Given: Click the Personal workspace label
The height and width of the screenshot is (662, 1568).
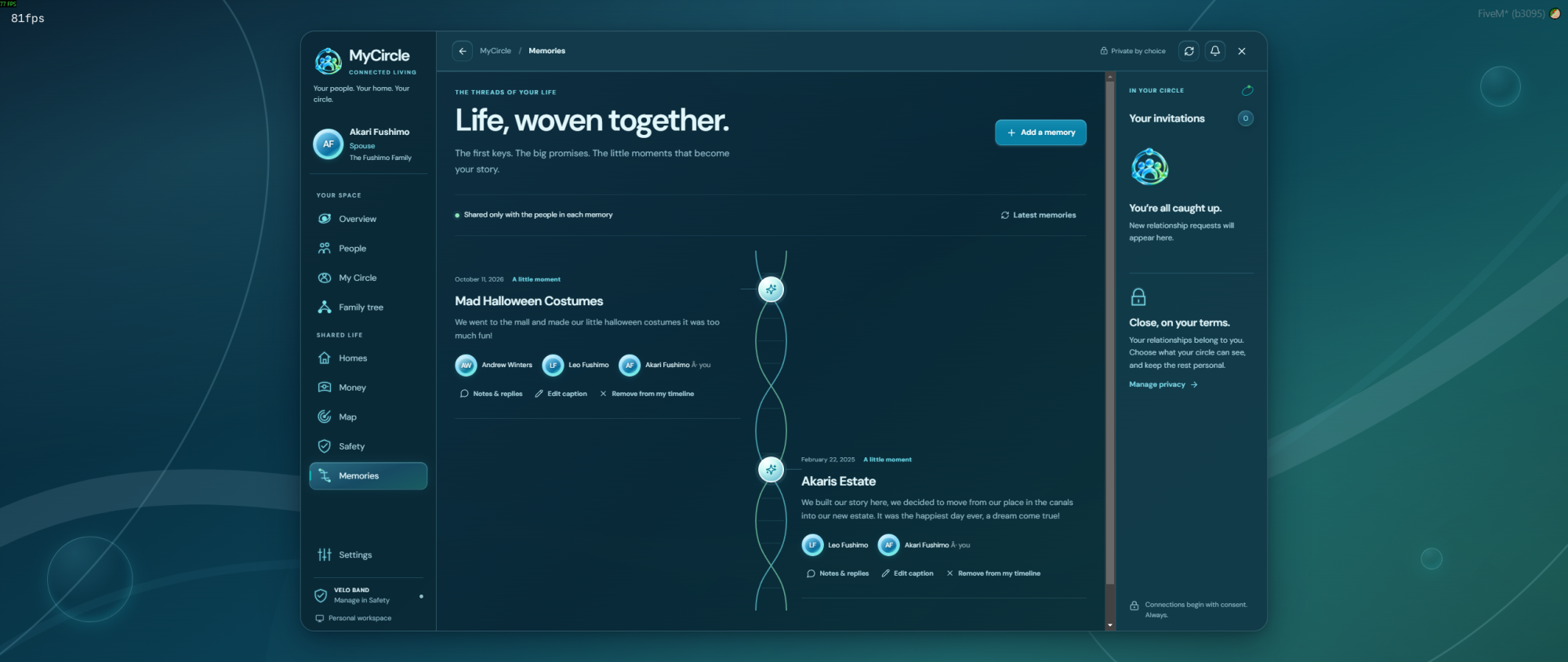Looking at the screenshot, I should click(x=360, y=618).
